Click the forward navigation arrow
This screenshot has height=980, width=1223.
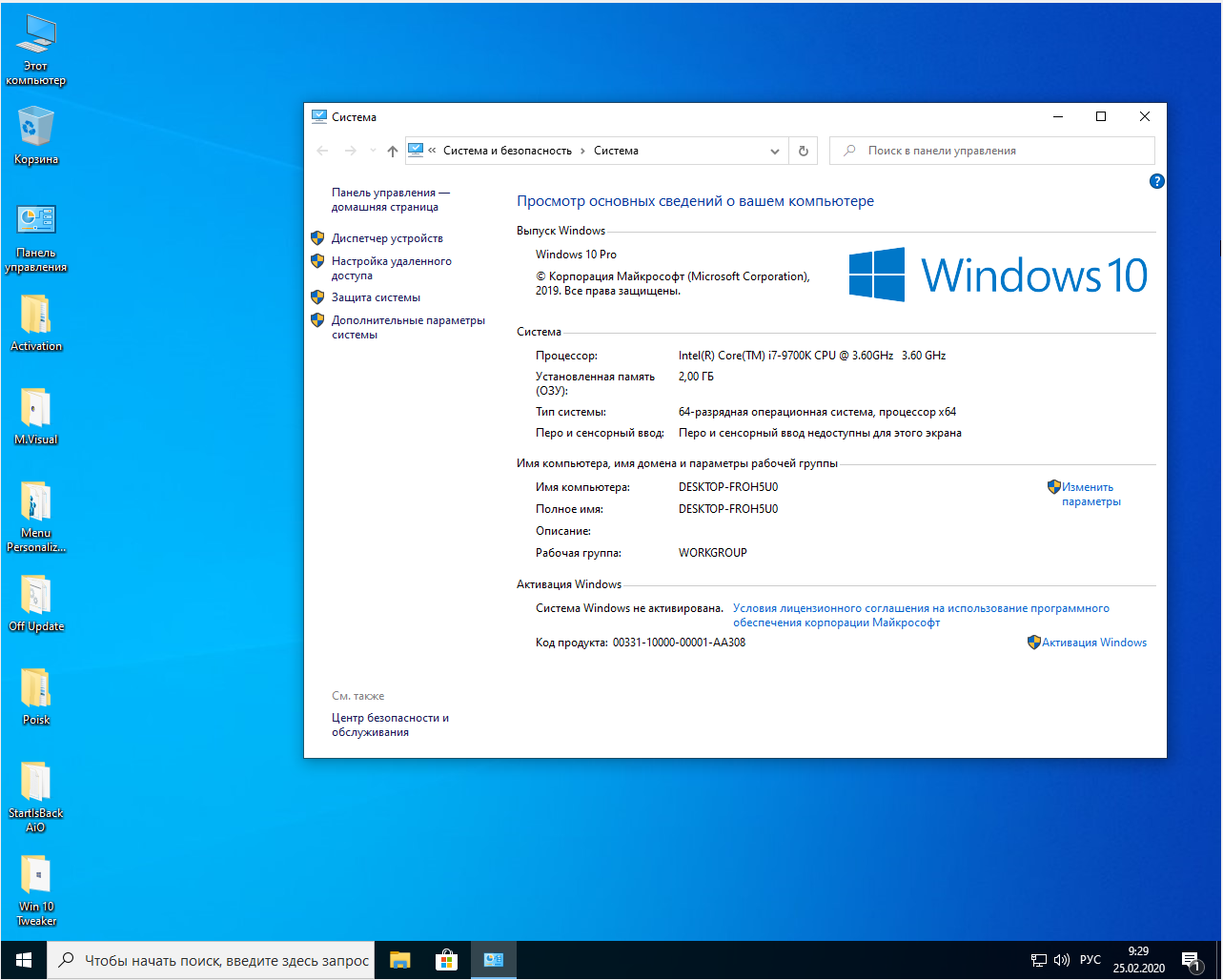tap(350, 151)
